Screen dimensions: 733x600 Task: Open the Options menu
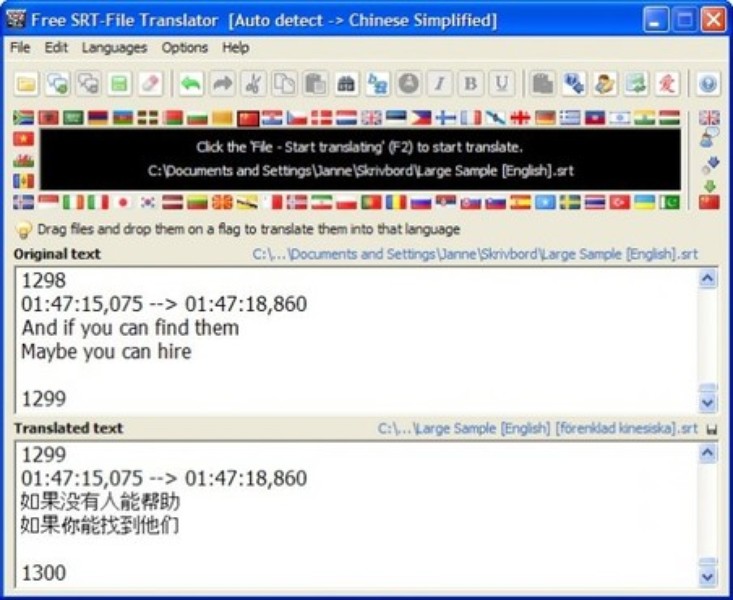[185, 47]
